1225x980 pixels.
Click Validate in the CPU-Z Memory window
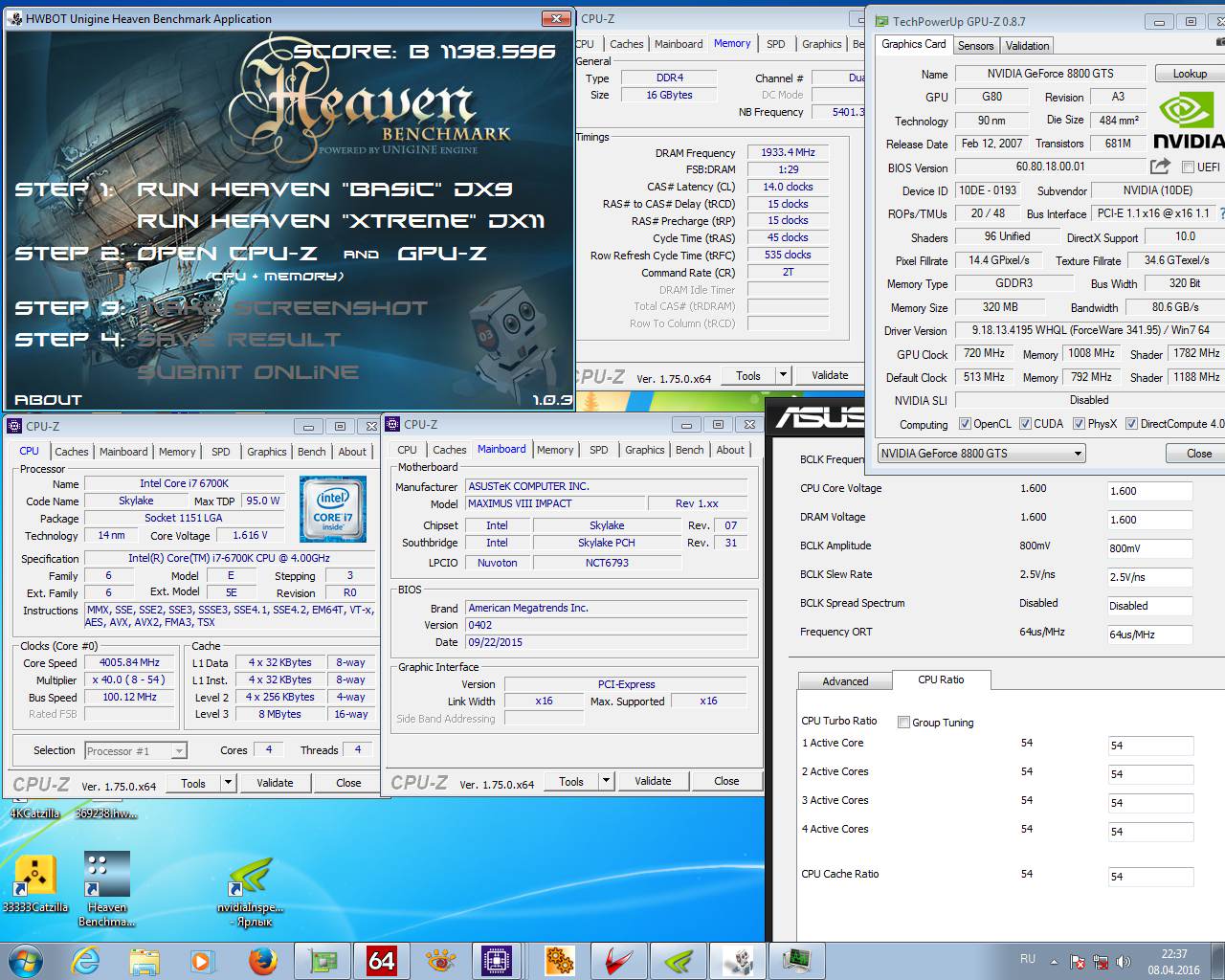coord(830,375)
